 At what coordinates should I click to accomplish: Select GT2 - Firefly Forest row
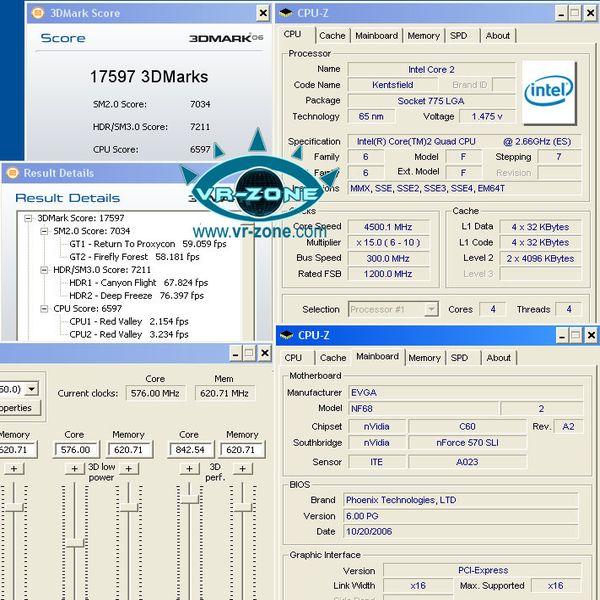tap(134, 257)
